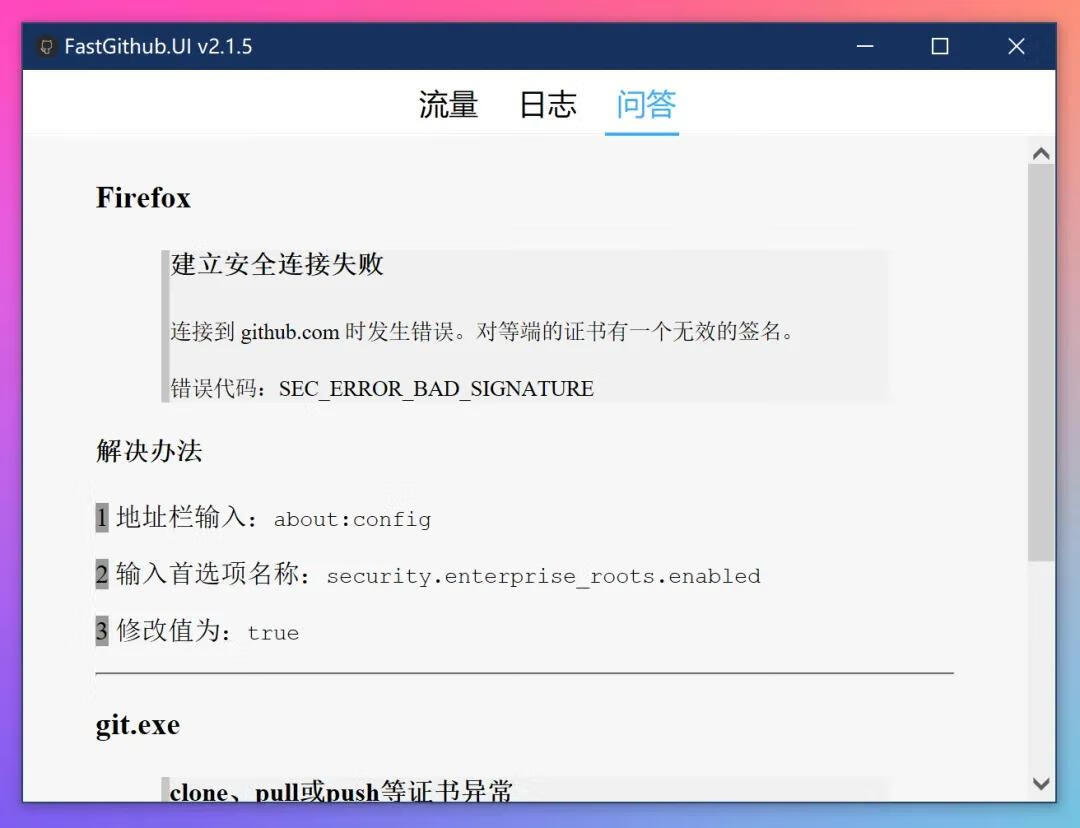Click the git.exe heading
1080x828 pixels.
[136, 724]
